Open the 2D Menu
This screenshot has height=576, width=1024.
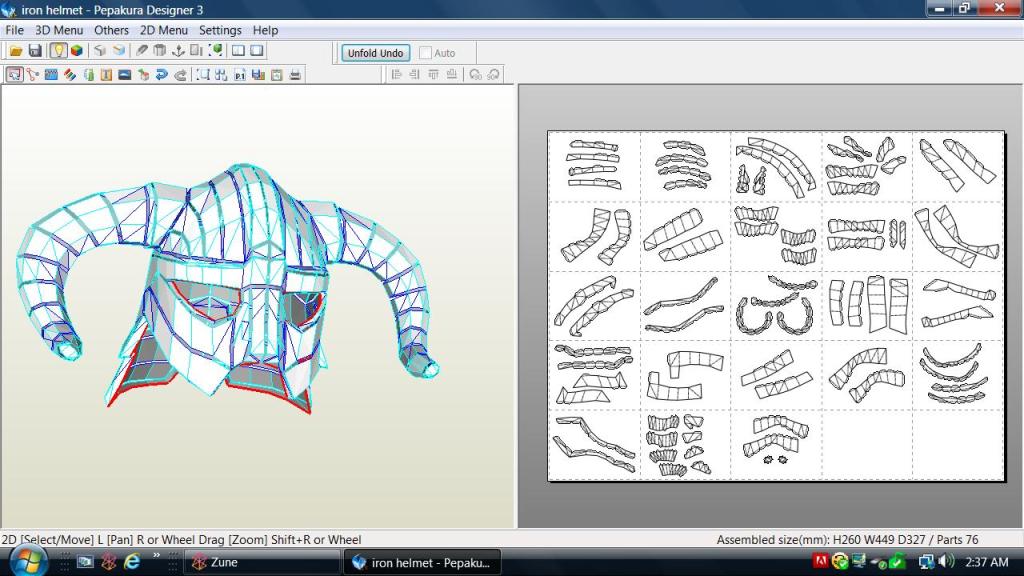[163, 30]
